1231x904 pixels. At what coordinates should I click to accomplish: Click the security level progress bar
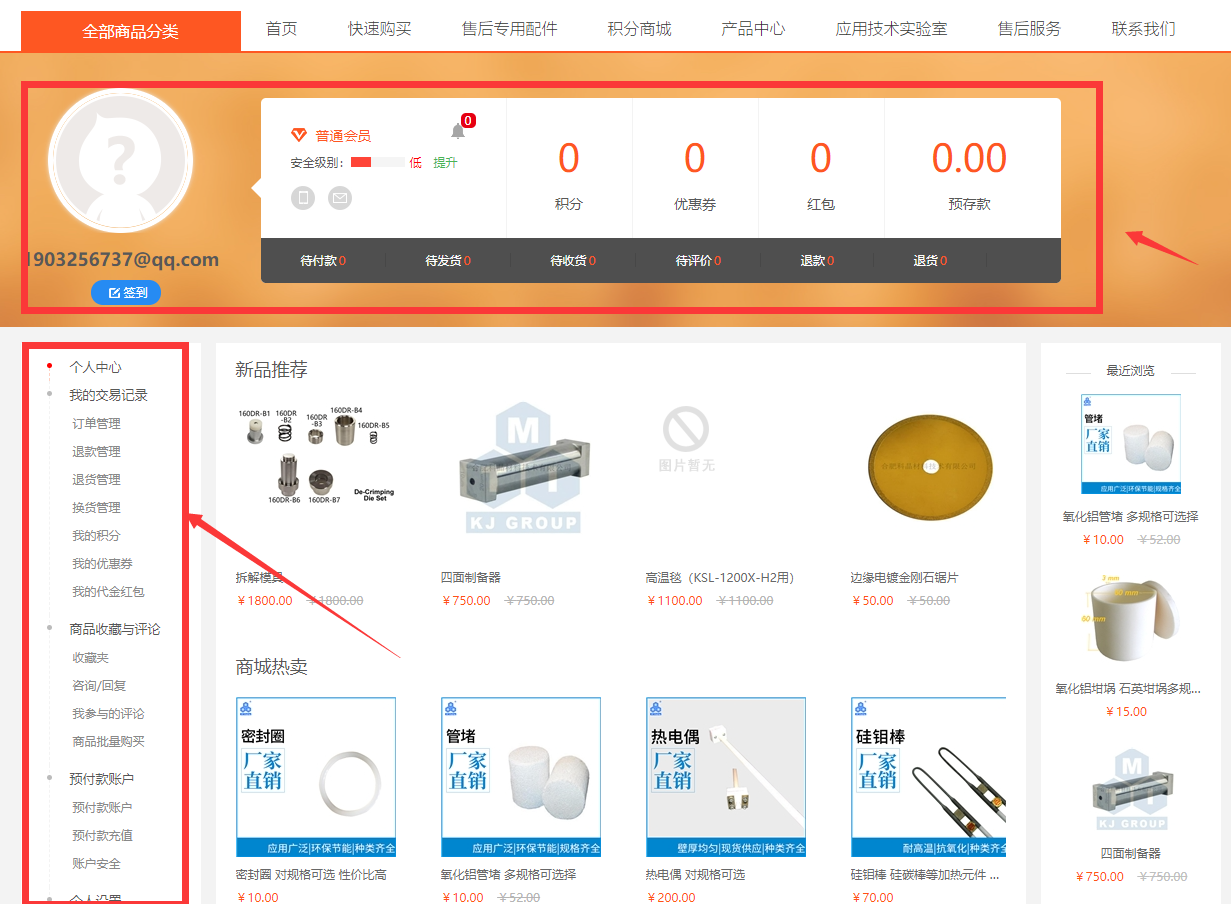click(377, 162)
